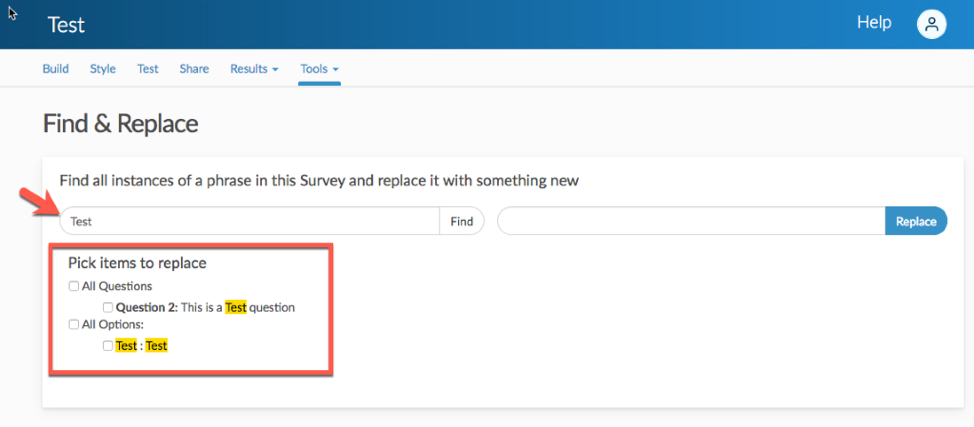Select the "Test : Test" option checkbox

click(108, 346)
